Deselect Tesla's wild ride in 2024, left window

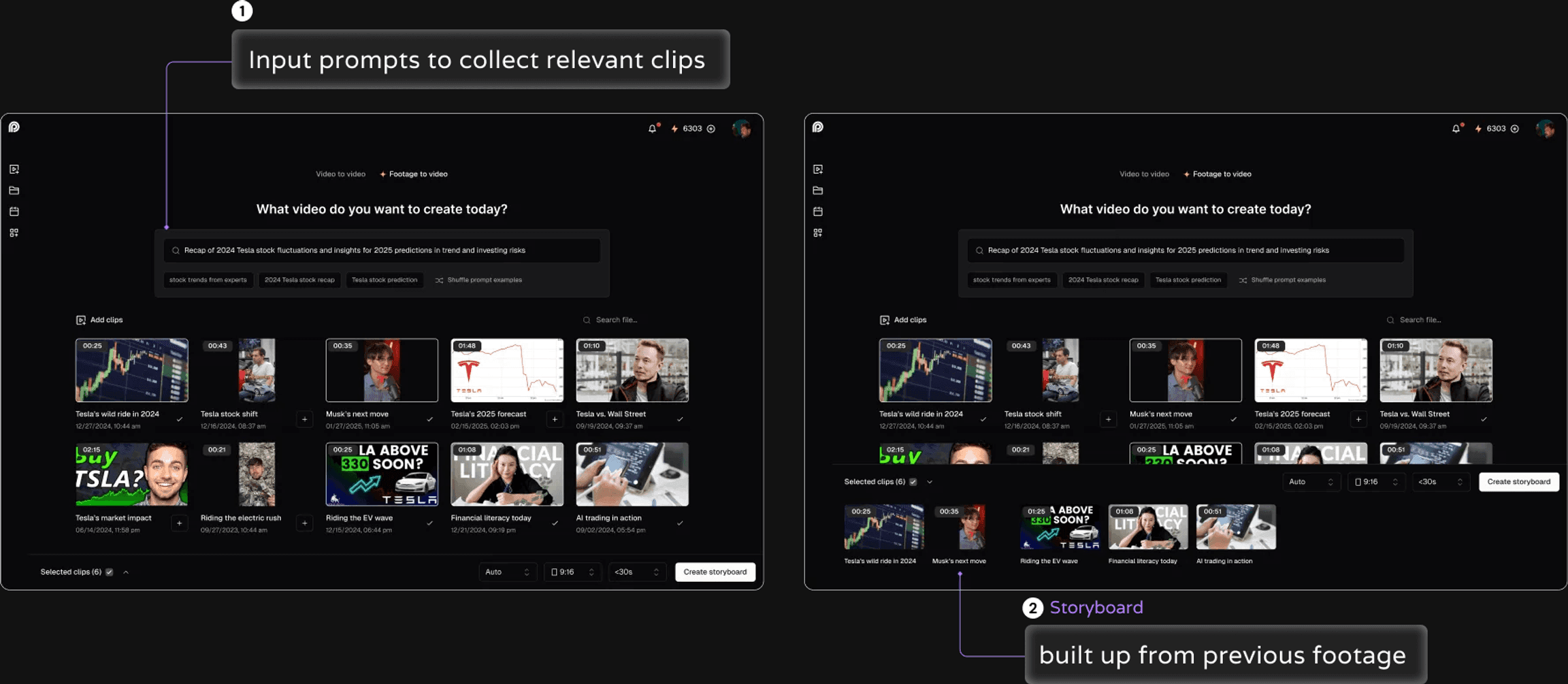[180, 419]
